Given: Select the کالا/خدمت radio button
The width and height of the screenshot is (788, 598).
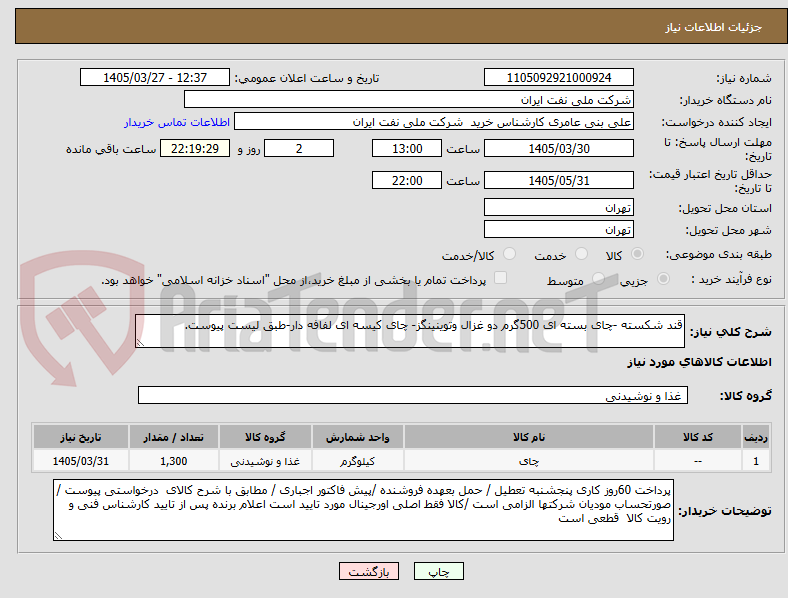Looking at the screenshot, I should pyautogui.click(x=509, y=254).
